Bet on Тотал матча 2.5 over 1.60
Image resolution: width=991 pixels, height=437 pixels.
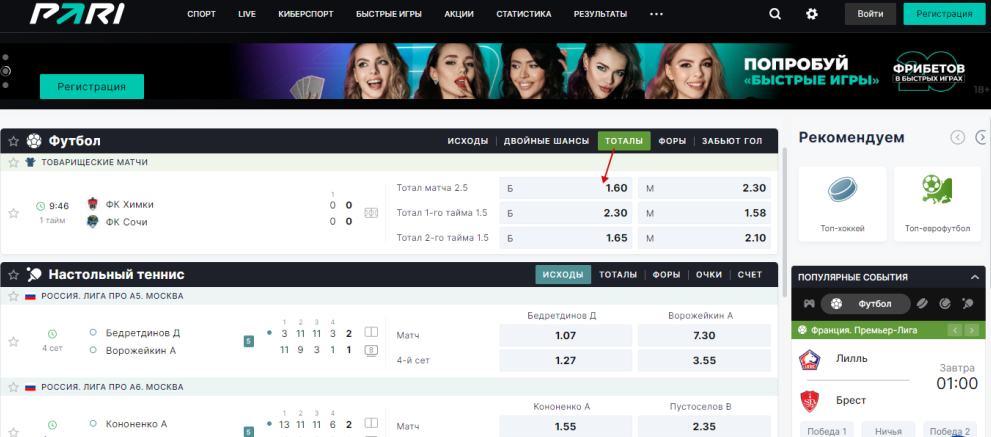567,188
